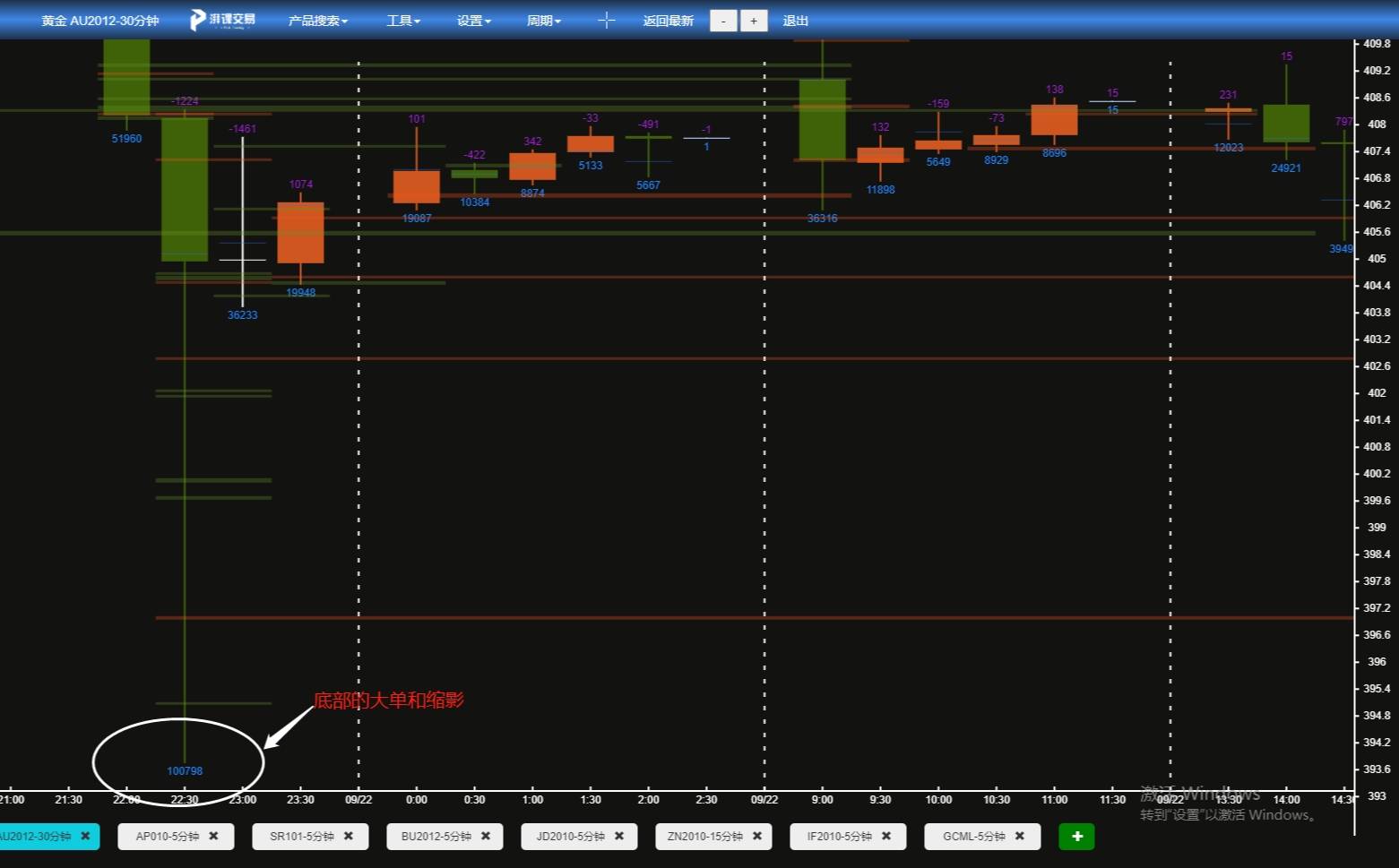The image size is (1399, 868).
Task: Click the -1461 delta label
Action: [243, 129]
